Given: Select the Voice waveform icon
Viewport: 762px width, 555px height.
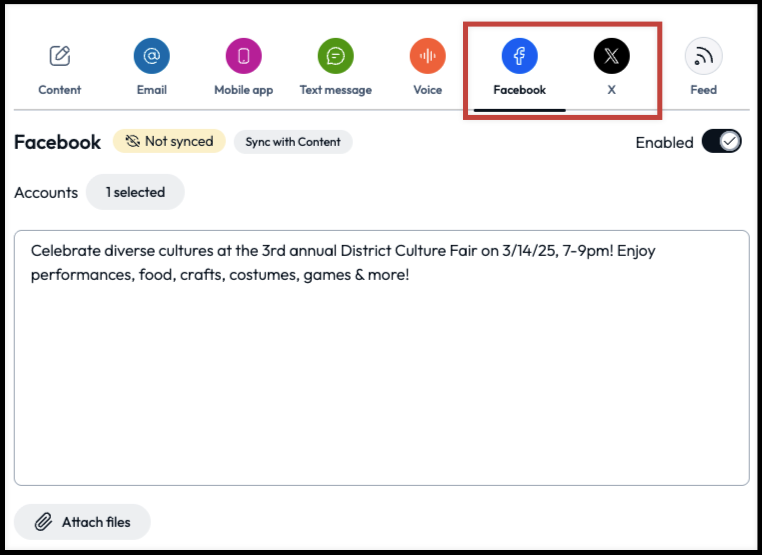Looking at the screenshot, I should pos(428,56).
